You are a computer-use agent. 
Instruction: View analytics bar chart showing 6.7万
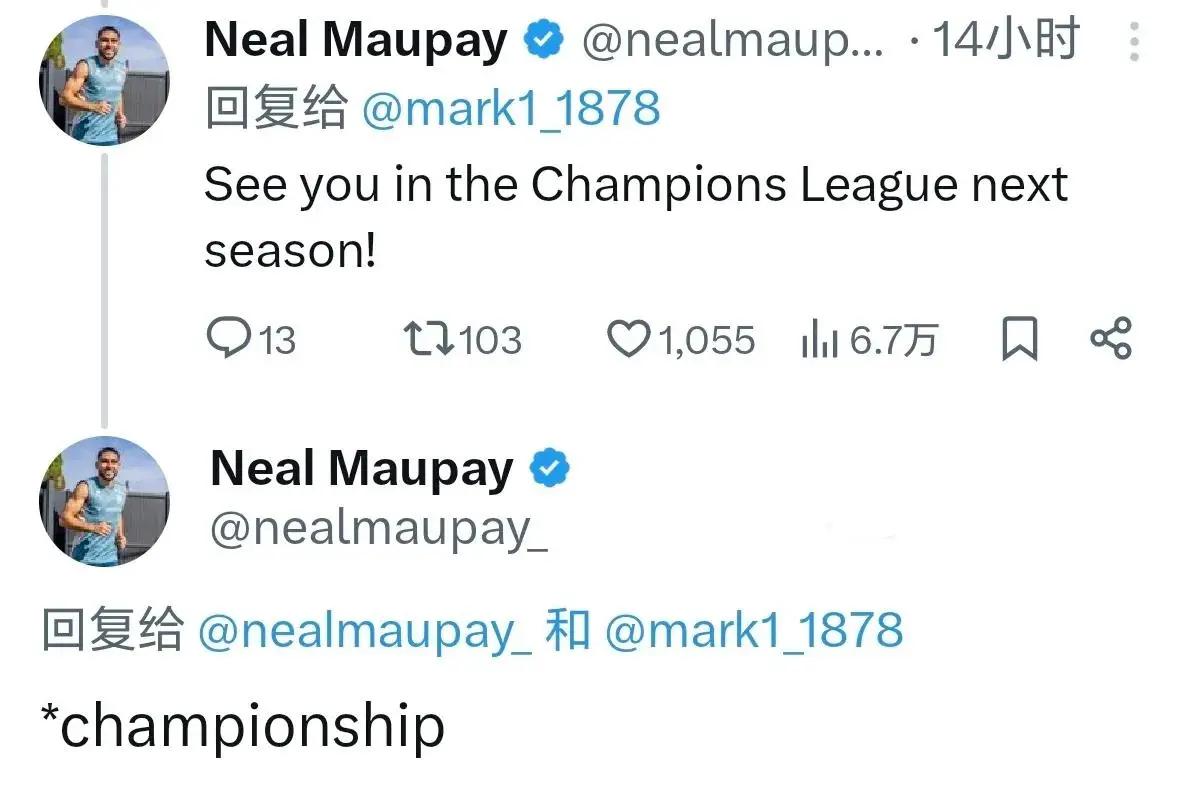click(x=818, y=341)
